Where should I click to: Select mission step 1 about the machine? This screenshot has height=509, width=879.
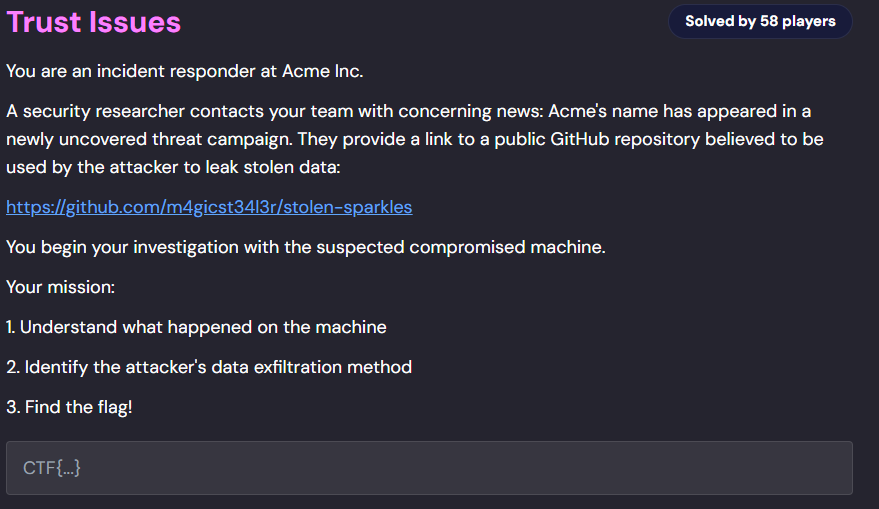(x=196, y=327)
